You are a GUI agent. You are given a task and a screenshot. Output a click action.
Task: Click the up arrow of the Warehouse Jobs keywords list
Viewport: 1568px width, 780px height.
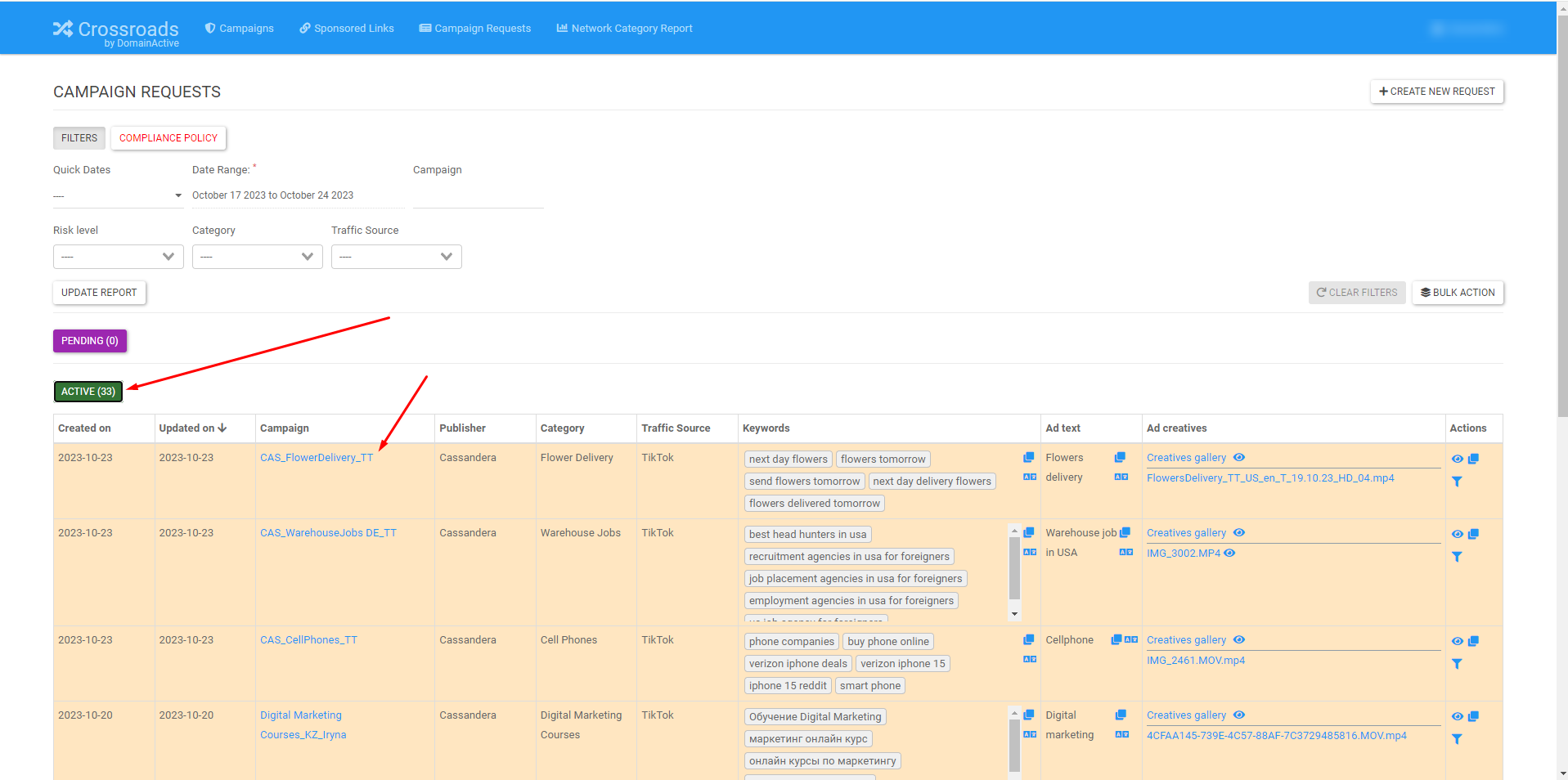[1014, 531]
